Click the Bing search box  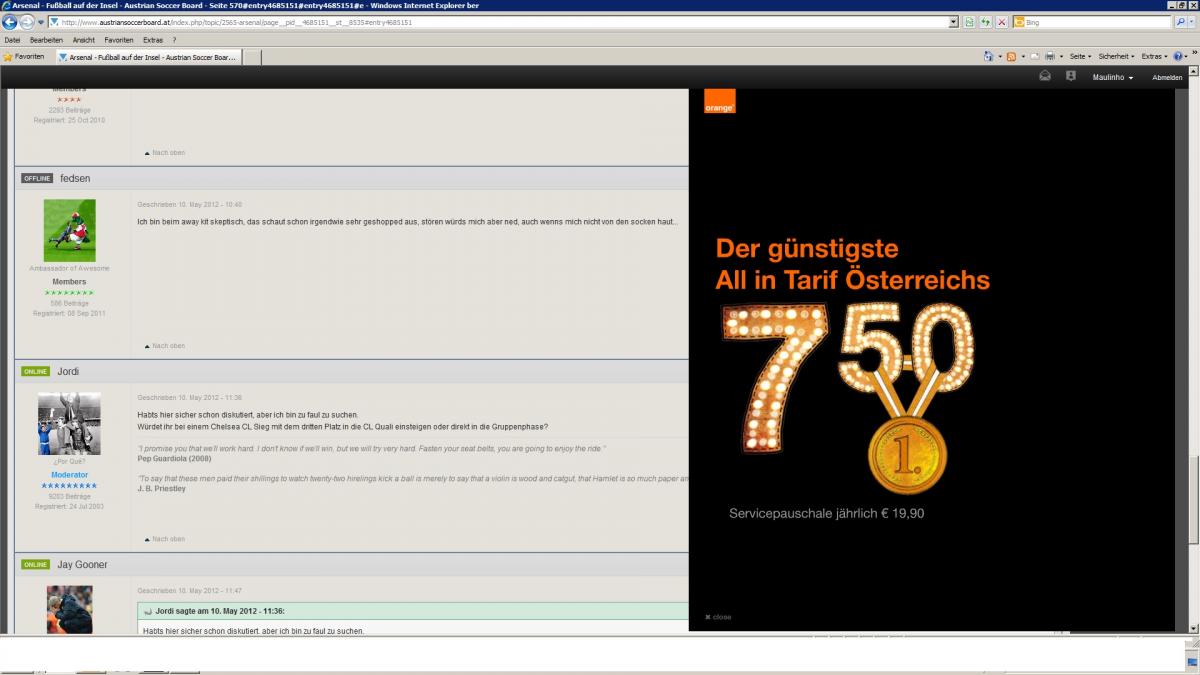pos(1093,22)
